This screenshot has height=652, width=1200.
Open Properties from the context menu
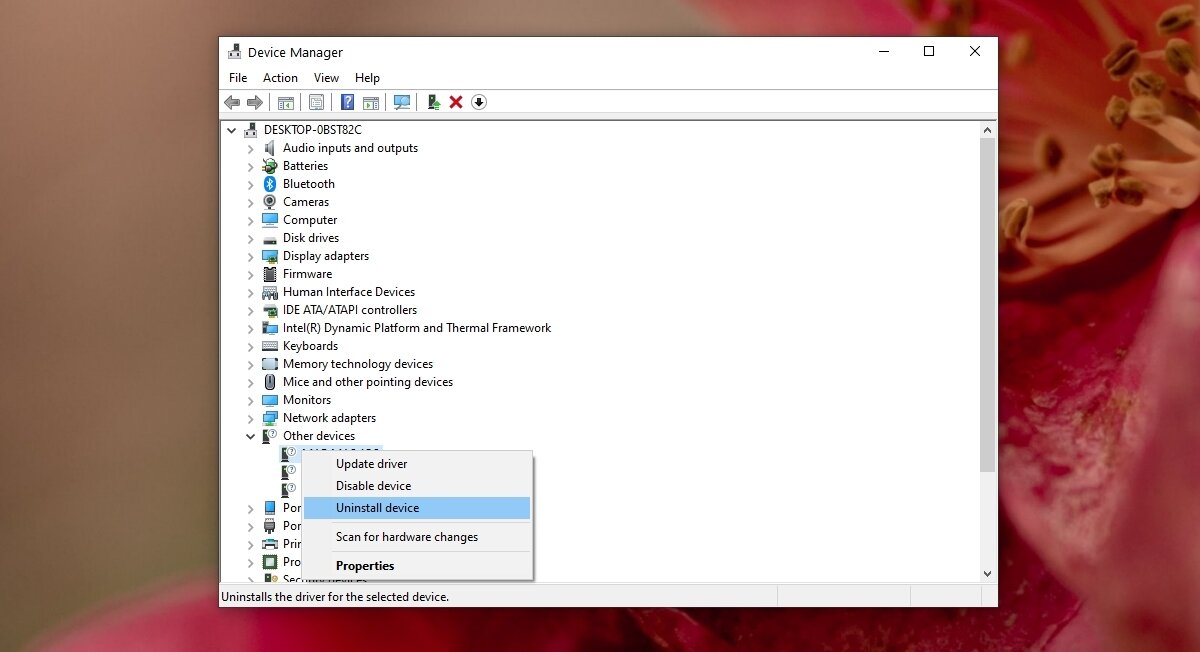(365, 565)
